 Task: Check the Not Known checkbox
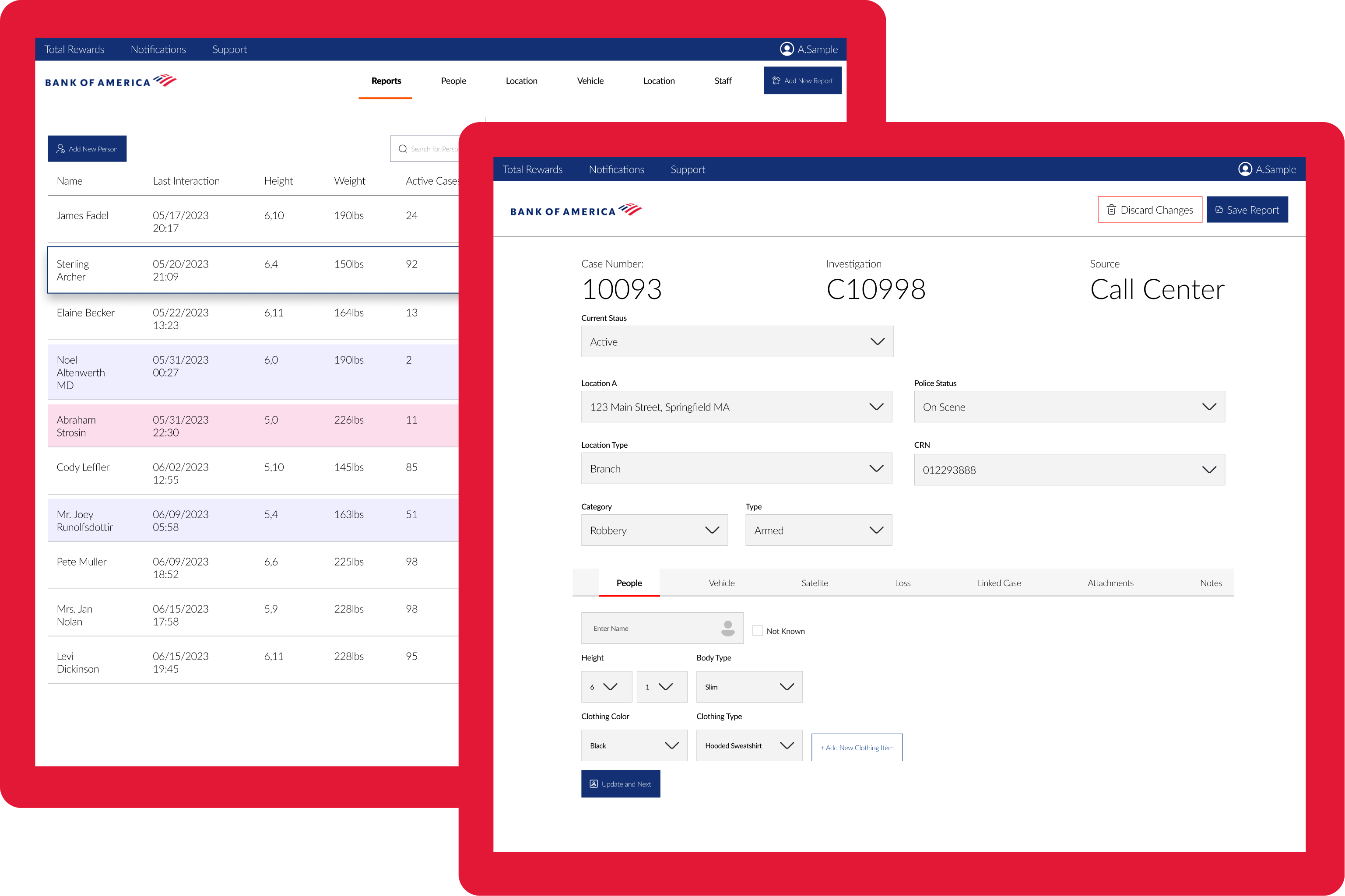[757, 630]
